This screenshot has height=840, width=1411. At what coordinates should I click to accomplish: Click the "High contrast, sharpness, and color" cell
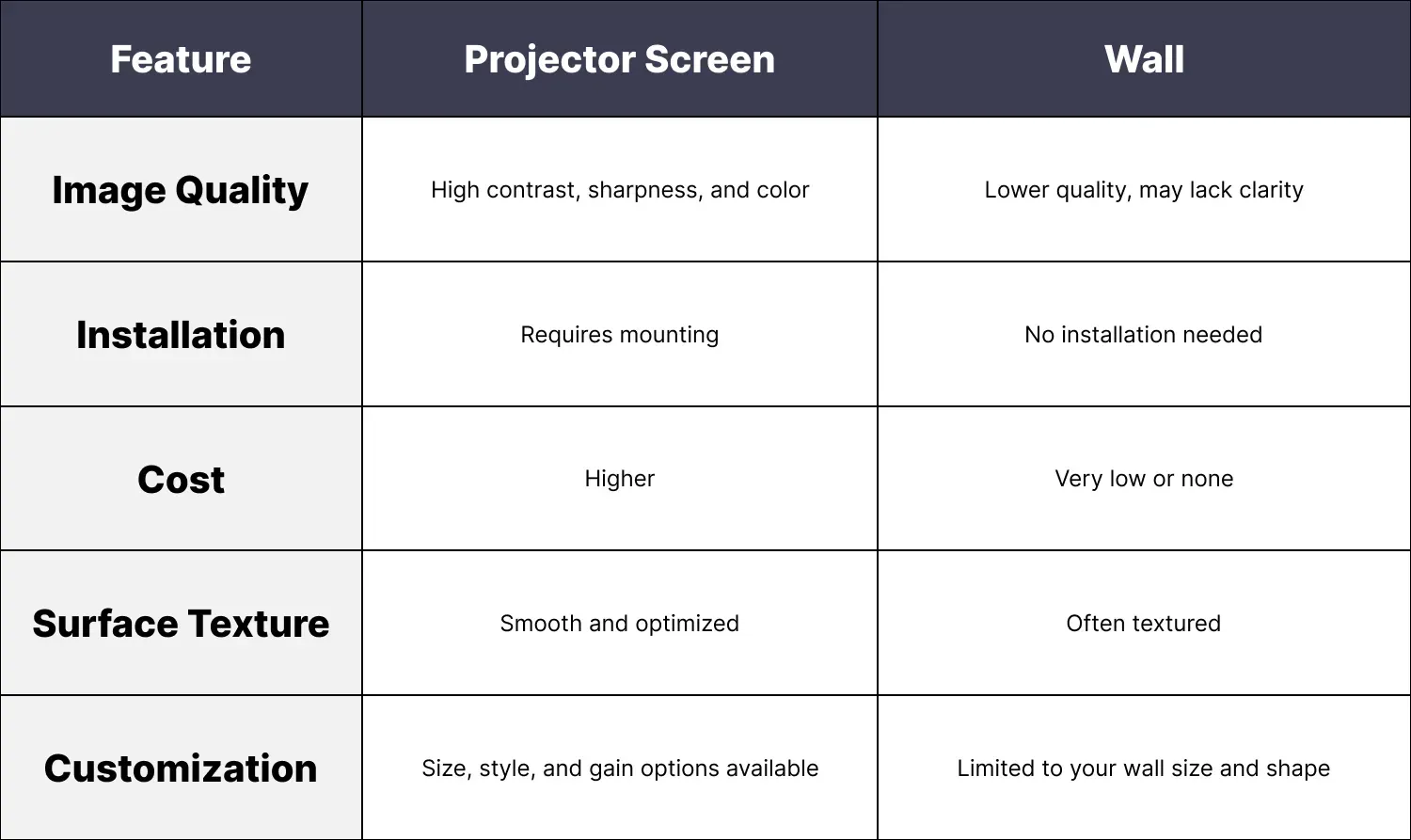click(619, 190)
